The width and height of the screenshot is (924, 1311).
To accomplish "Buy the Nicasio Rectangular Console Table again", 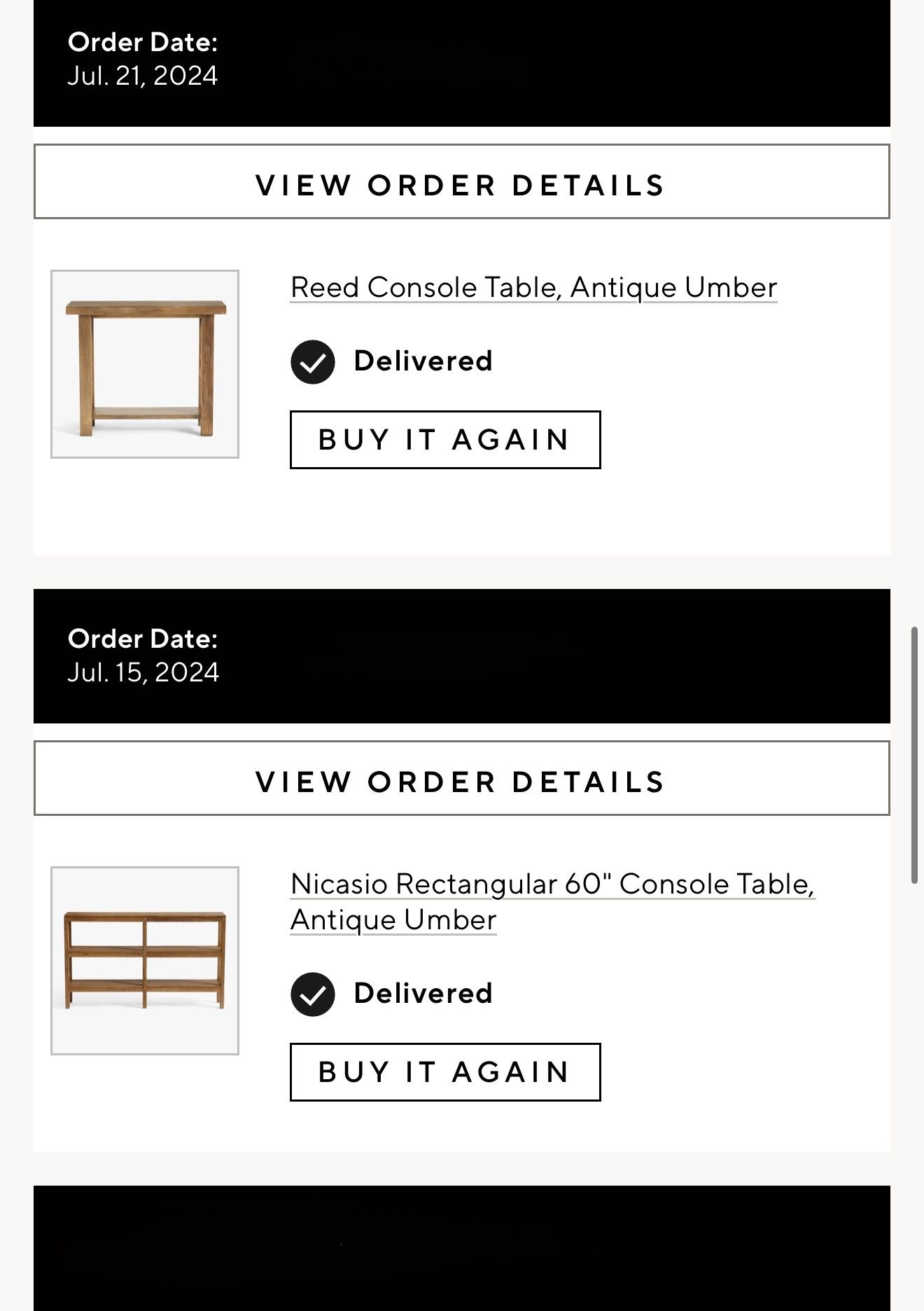I will 445,1072.
